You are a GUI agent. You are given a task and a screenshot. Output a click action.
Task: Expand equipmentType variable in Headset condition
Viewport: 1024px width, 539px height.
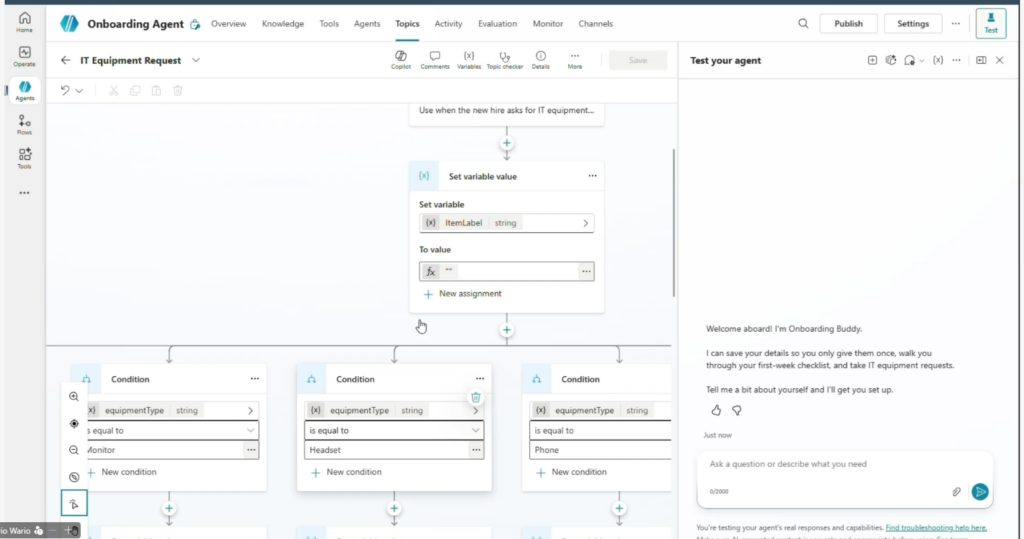pos(475,411)
